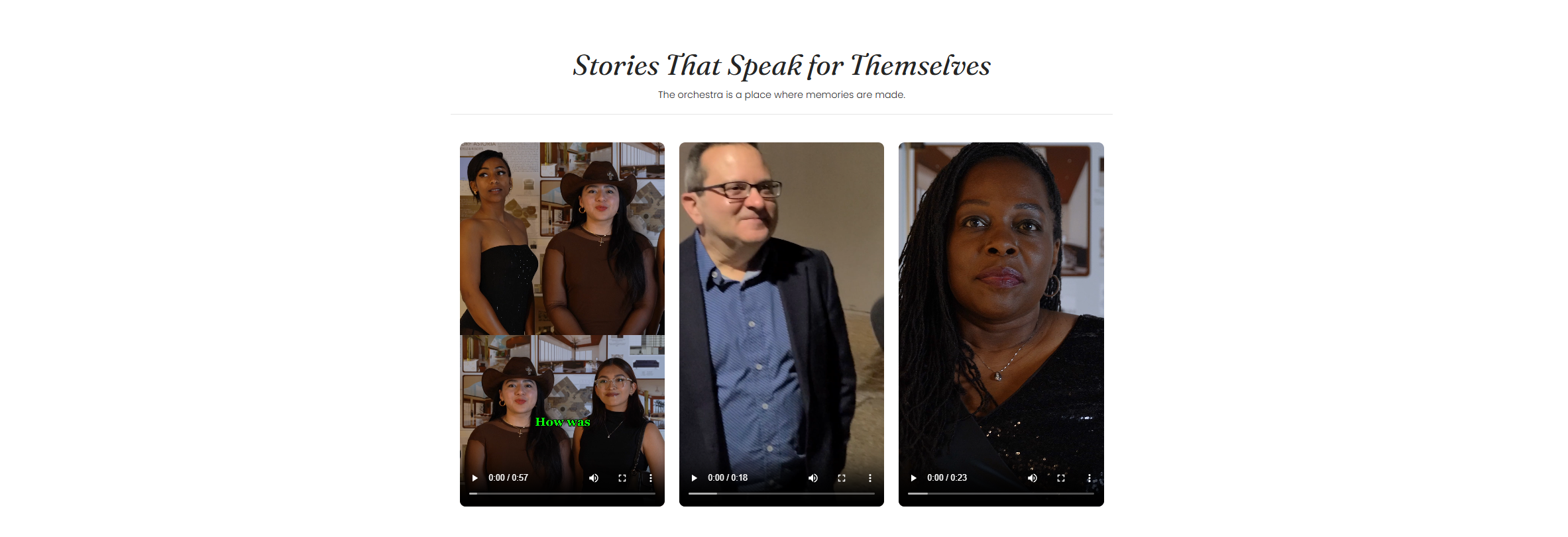The image size is (1568, 537).
Task: Play the 0:23 video of woman in sequins
Action: pyautogui.click(x=913, y=478)
